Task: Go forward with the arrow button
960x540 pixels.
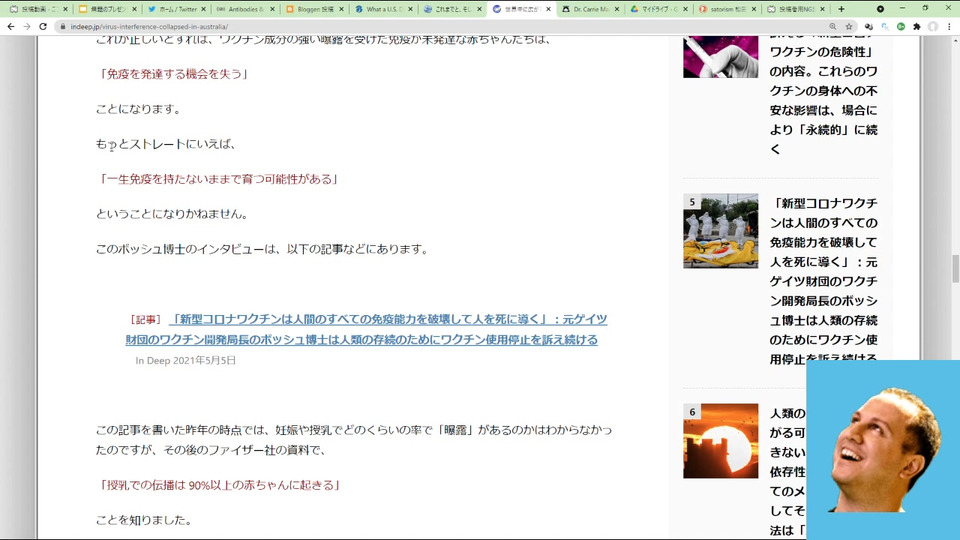Action: click(26, 26)
